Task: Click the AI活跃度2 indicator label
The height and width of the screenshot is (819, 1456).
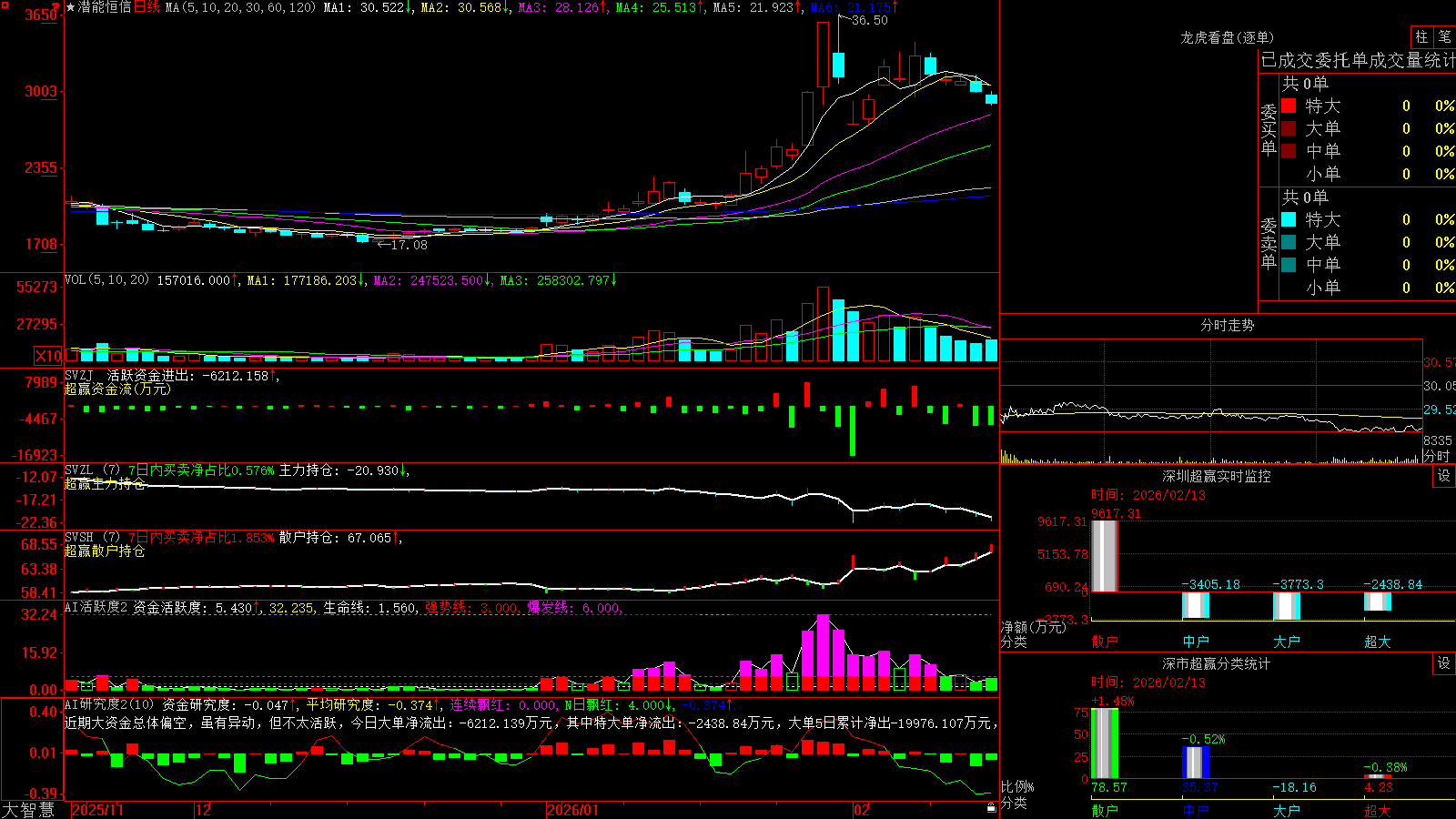Action: coord(96,607)
